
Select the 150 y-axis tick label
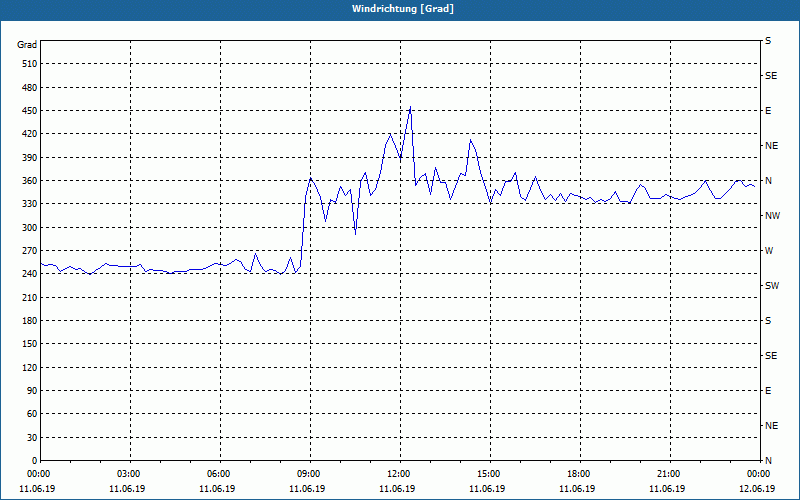(30, 344)
